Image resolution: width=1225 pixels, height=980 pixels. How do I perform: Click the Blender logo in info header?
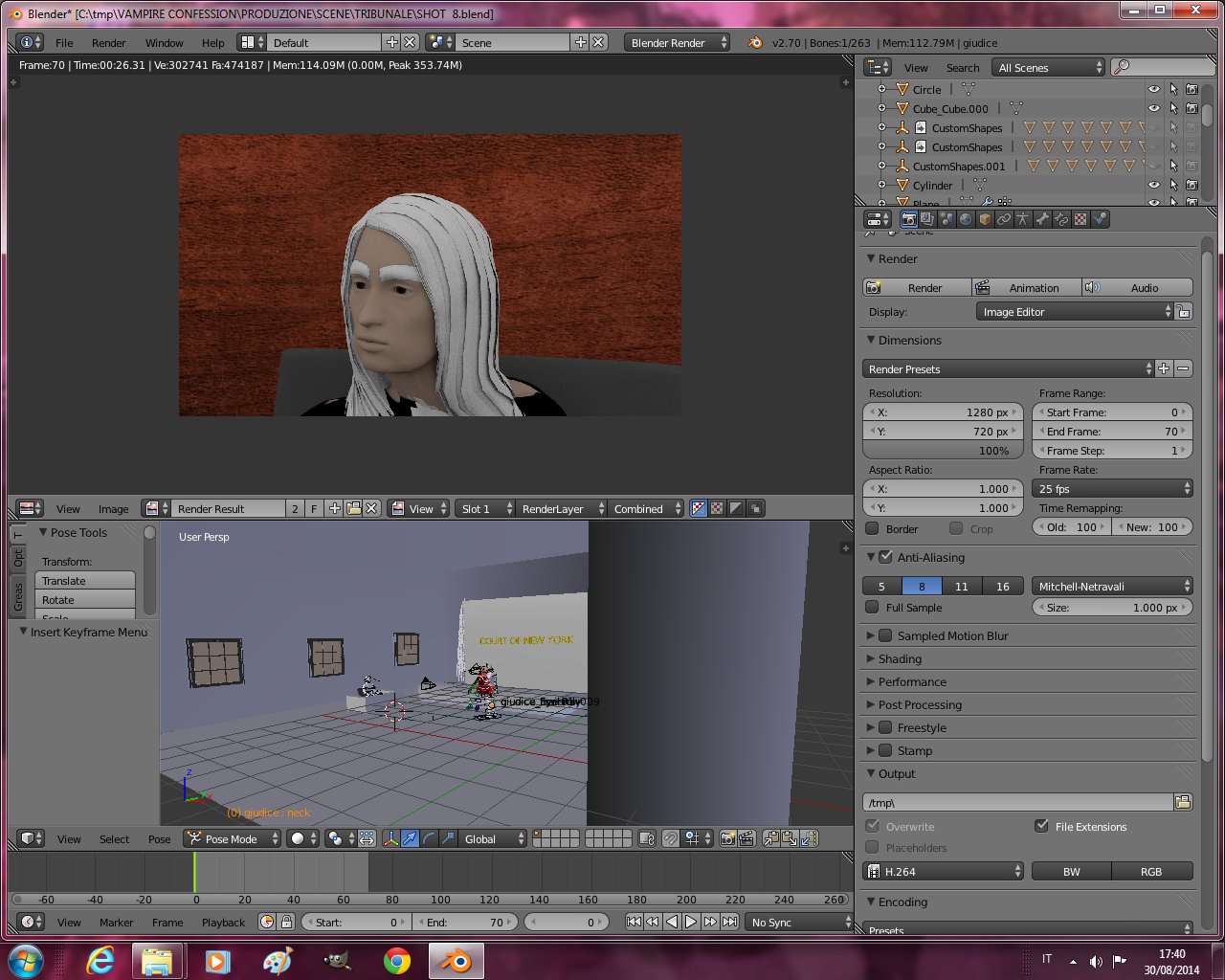coord(754,42)
